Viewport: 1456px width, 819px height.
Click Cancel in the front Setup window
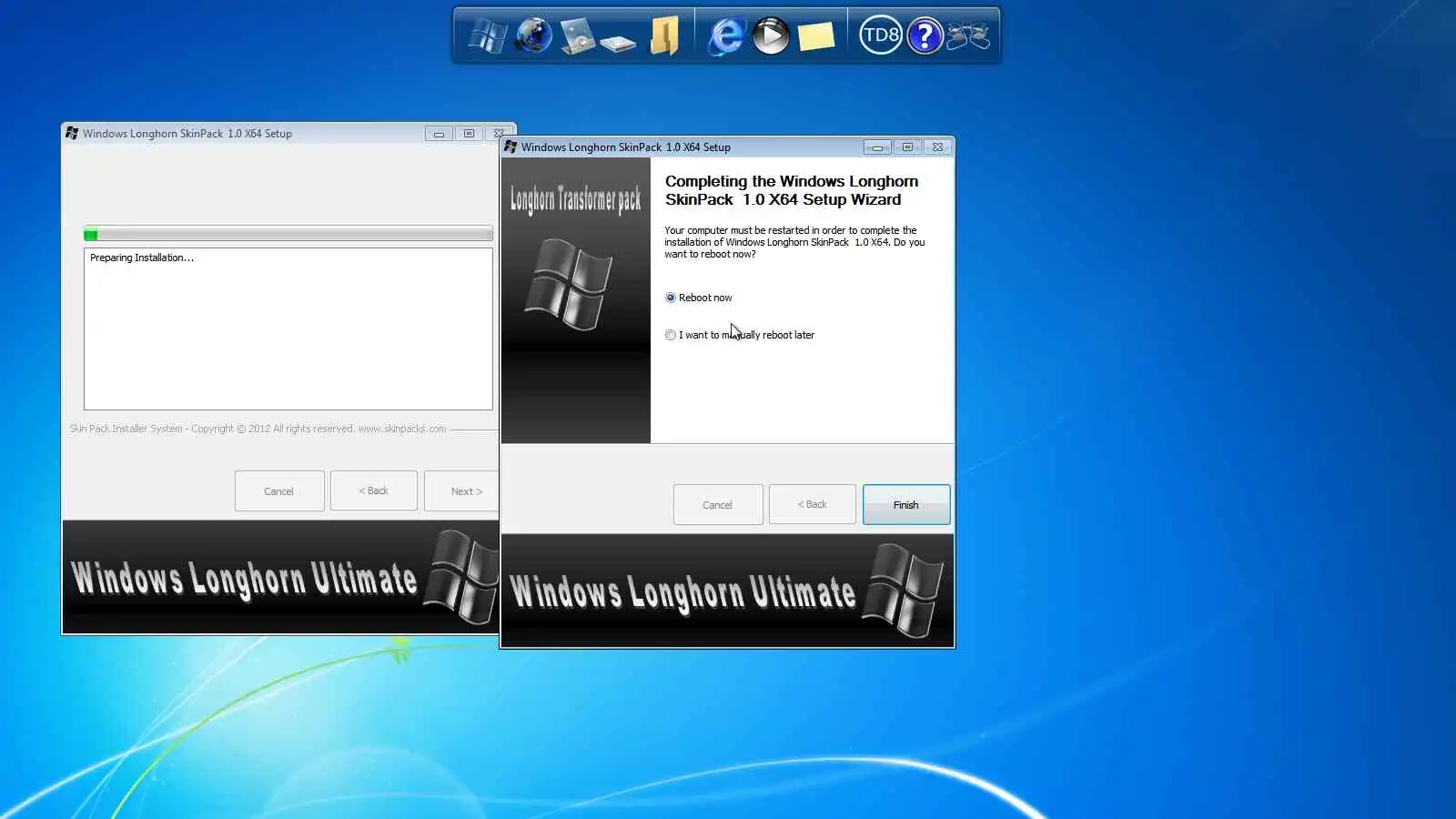[717, 505]
